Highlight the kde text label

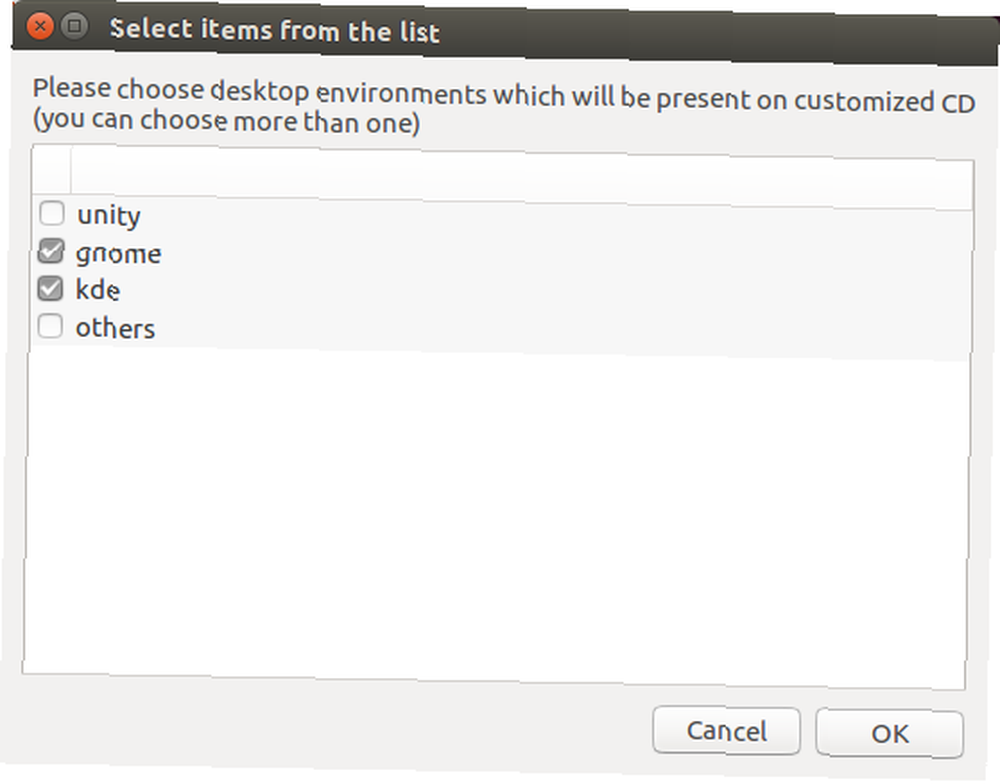(x=98, y=290)
